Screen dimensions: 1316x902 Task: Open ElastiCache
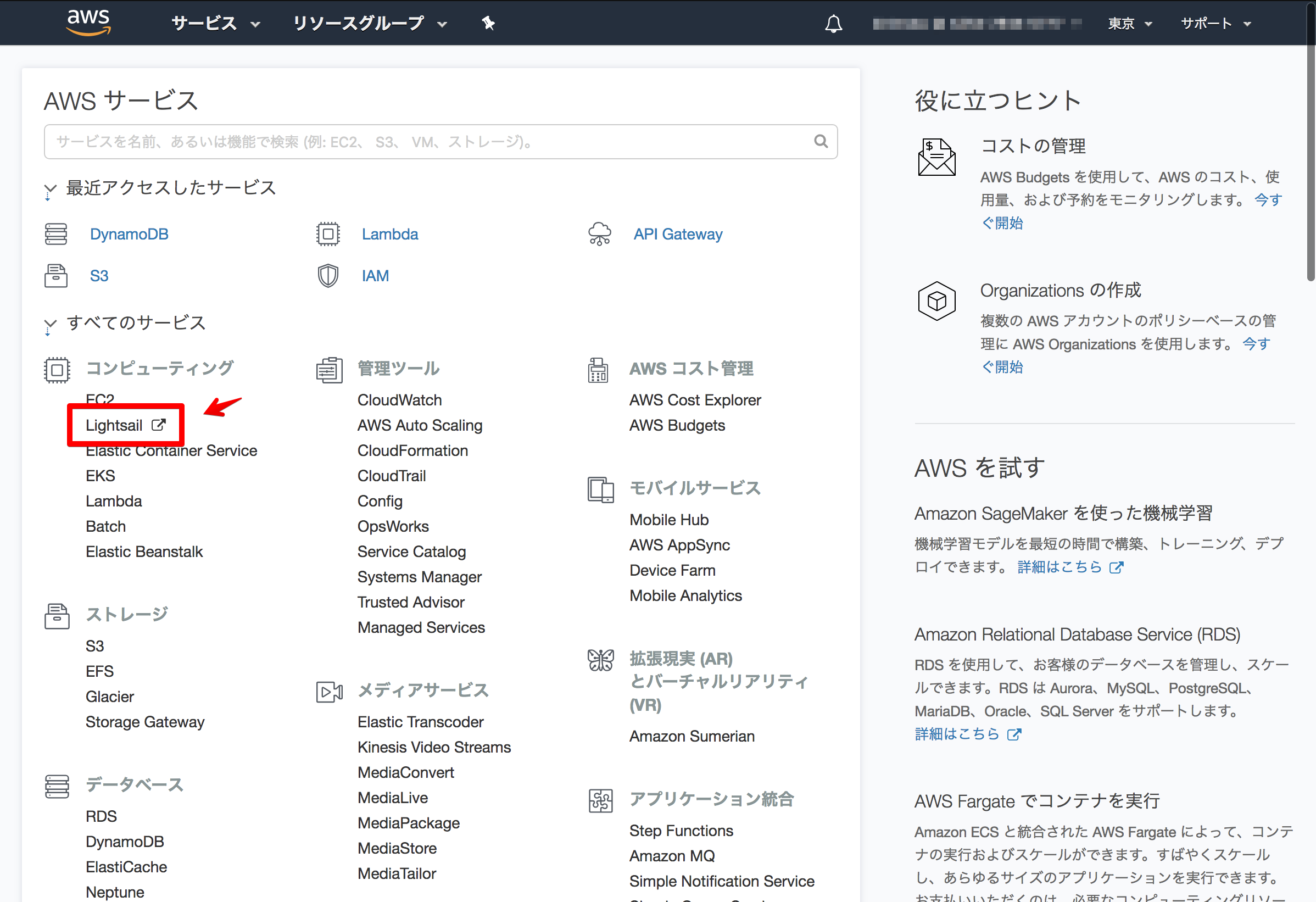[x=126, y=867]
